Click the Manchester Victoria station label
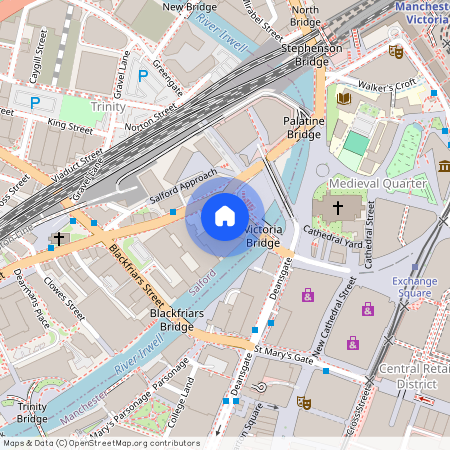This screenshot has height=450, width=450. (x=423, y=13)
